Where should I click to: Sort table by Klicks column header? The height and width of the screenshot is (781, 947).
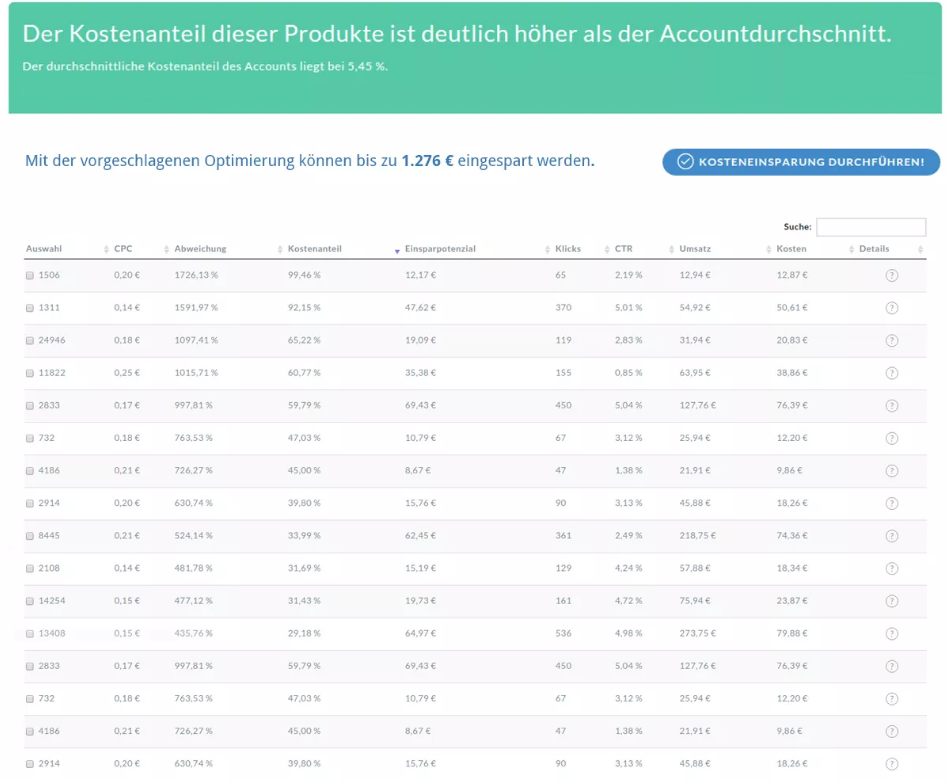pos(567,249)
